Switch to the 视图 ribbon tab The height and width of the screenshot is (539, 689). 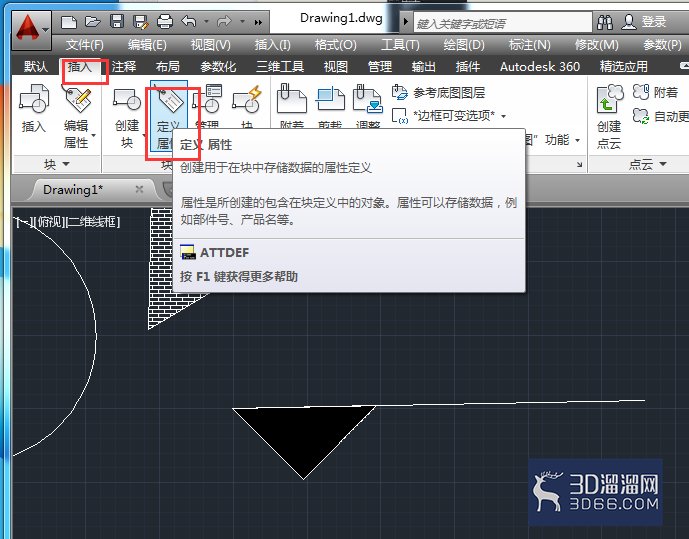336,67
